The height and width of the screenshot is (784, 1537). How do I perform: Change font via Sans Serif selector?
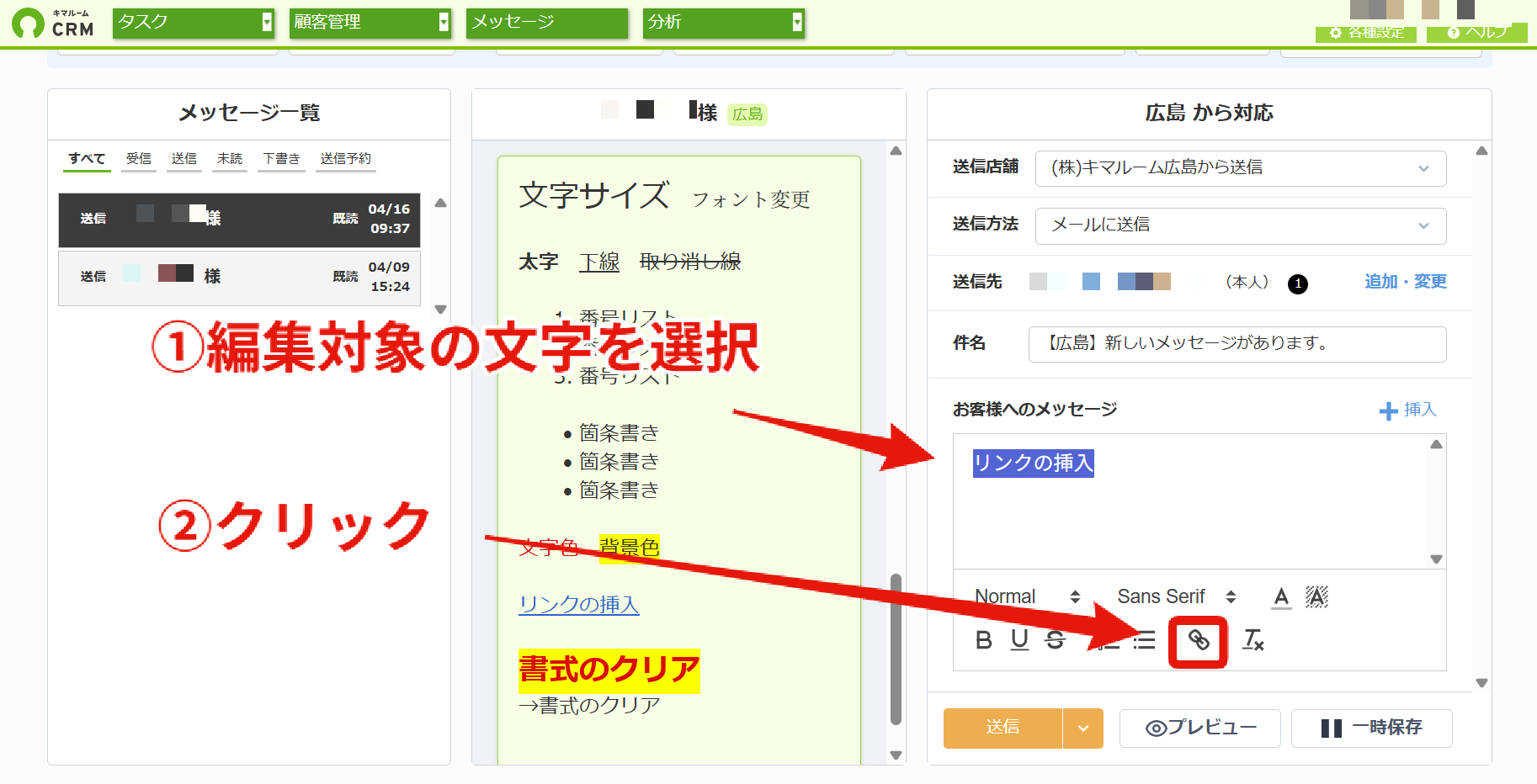pyautogui.click(x=1177, y=596)
